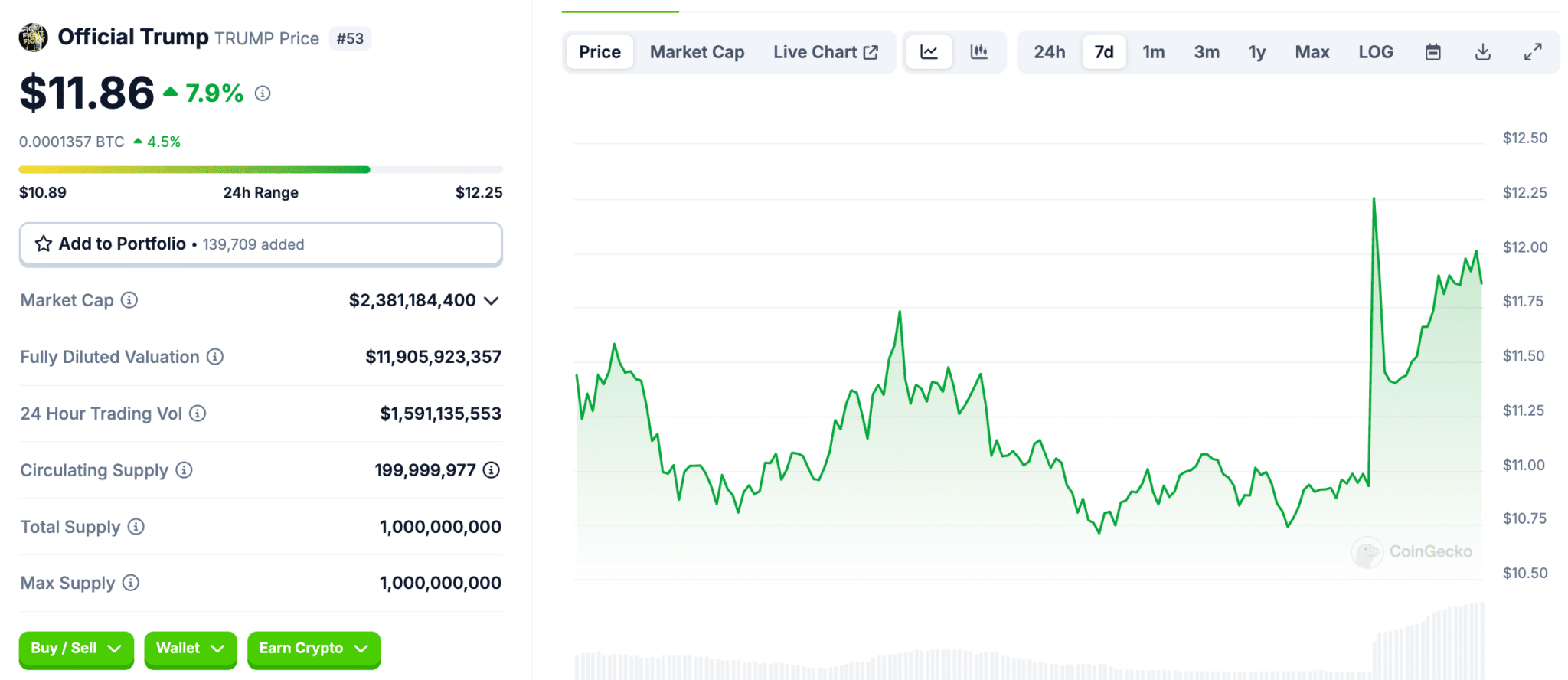The image size is (1568, 680).
Task: Click the #53 rank badge
Action: [x=350, y=38]
